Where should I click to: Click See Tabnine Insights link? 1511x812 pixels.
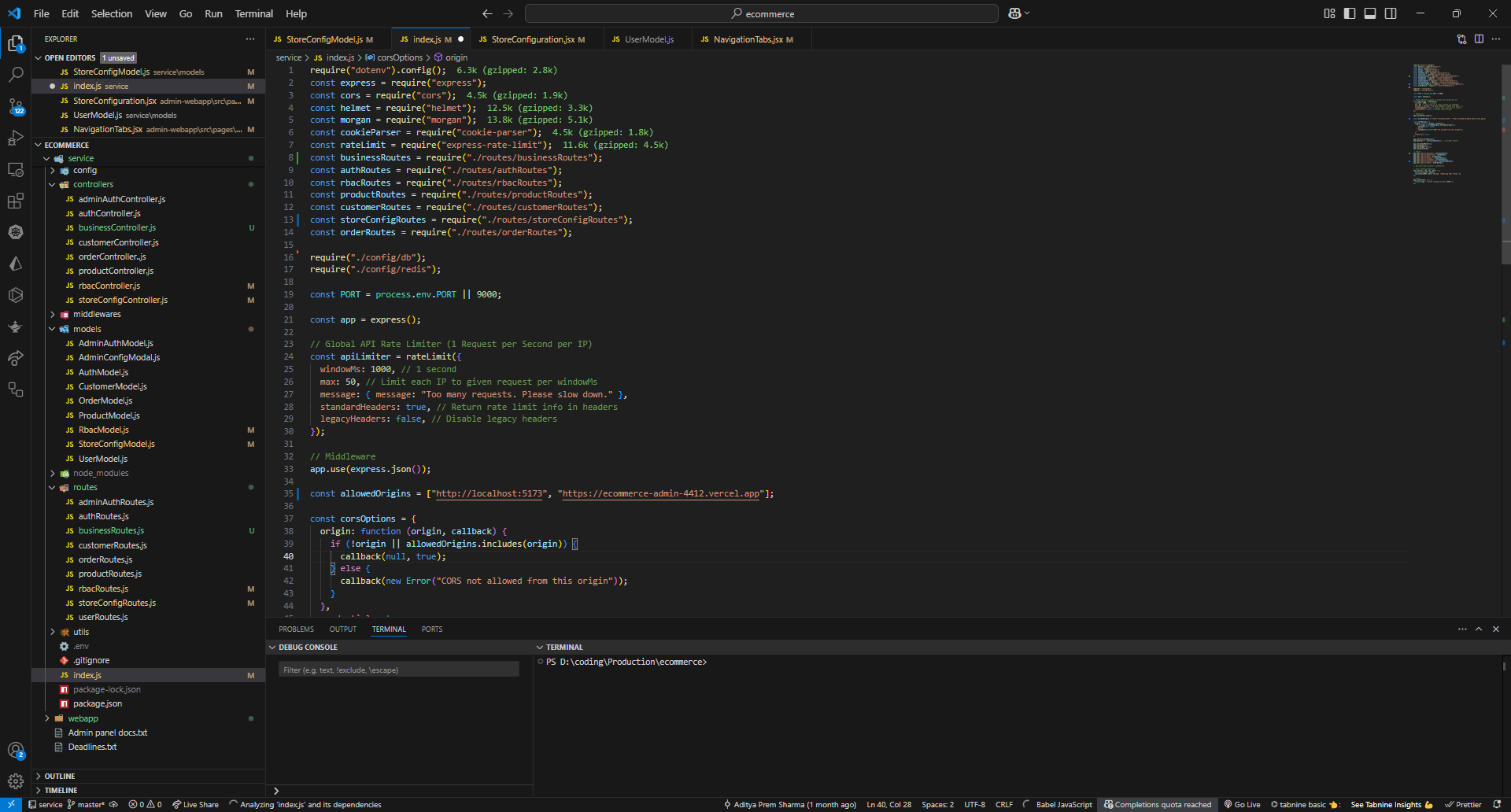pyautogui.click(x=1391, y=804)
